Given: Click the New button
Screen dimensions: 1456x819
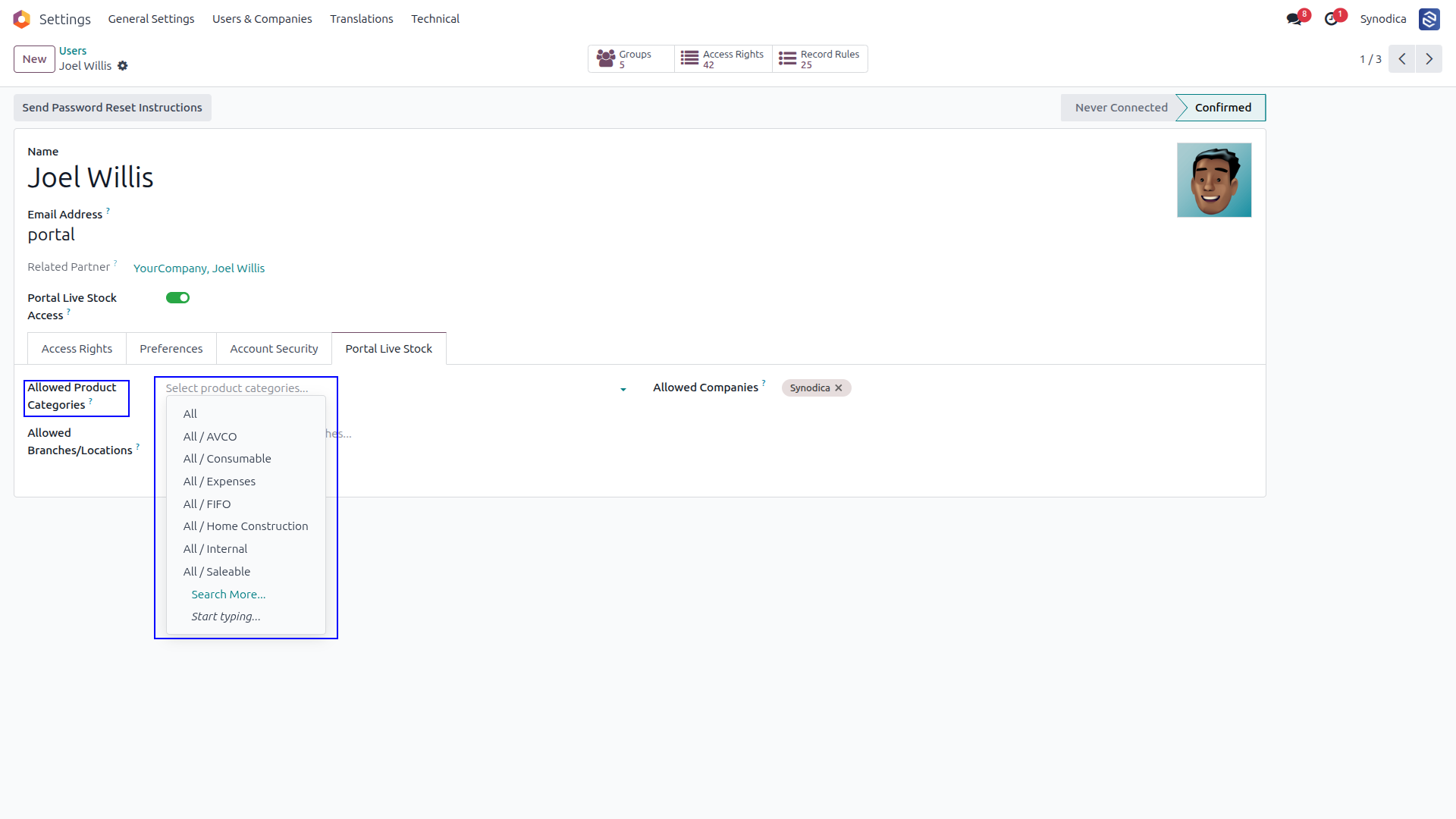Looking at the screenshot, I should pyautogui.click(x=34, y=59).
